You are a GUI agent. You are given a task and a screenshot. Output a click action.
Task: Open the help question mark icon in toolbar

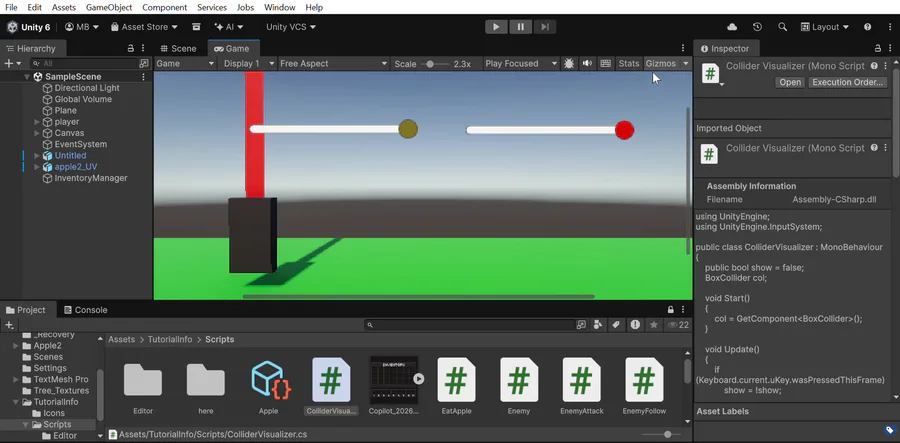867,27
